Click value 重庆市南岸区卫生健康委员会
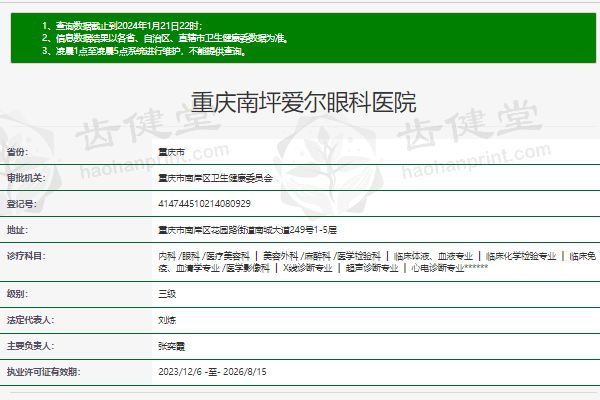The image size is (600, 400). tap(215, 178)
